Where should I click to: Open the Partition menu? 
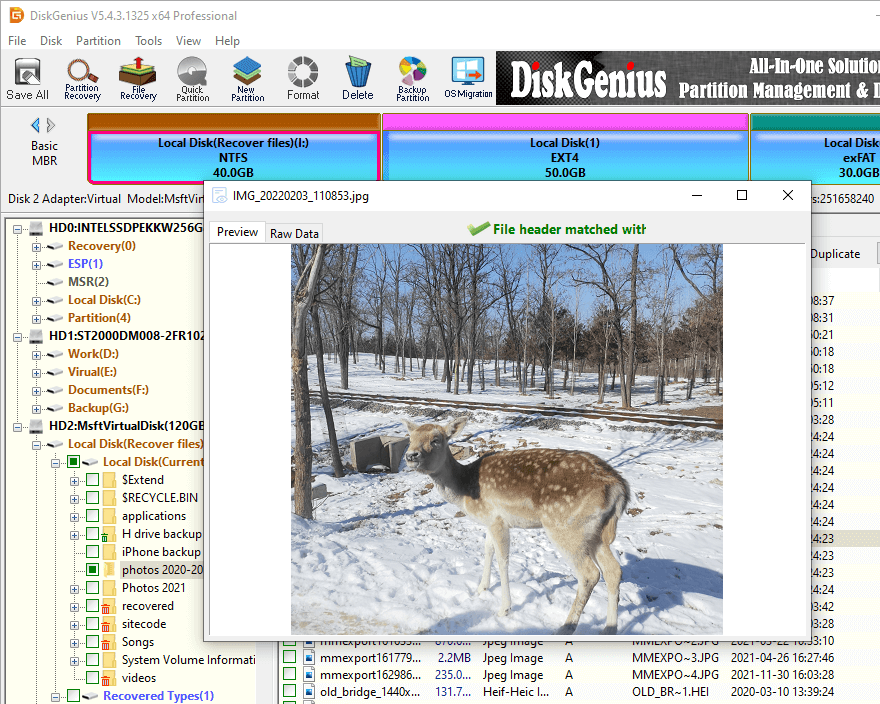point(98,41)
